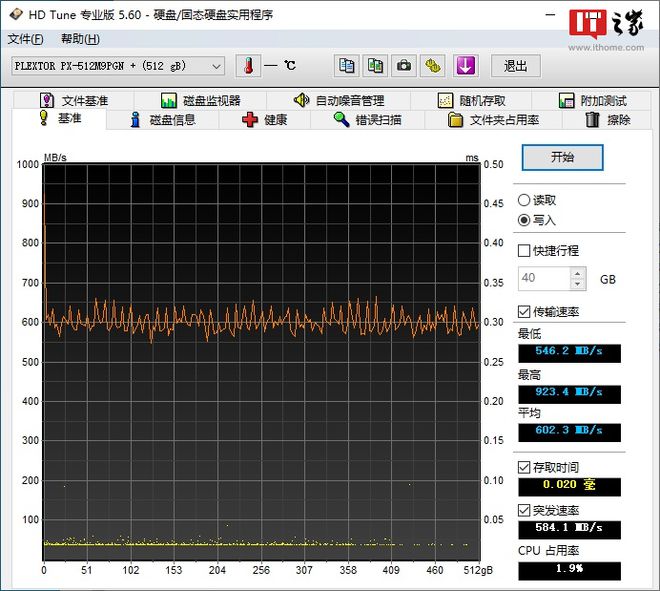Switch to the 随机存取 tab
Image resolution: width=660 pixels, height=591 pixels.
pyautogui.click(x=471, y=101)
